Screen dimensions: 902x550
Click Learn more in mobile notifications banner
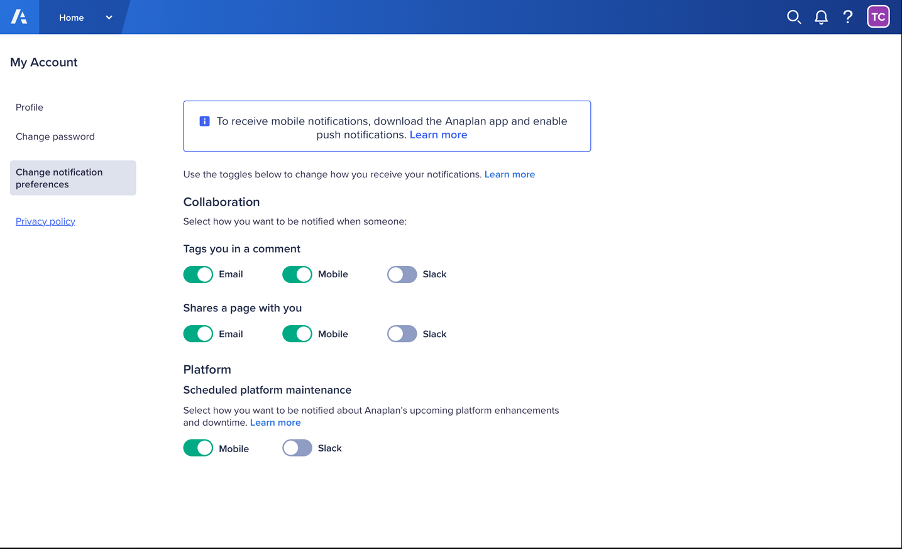tap(438, 135)
